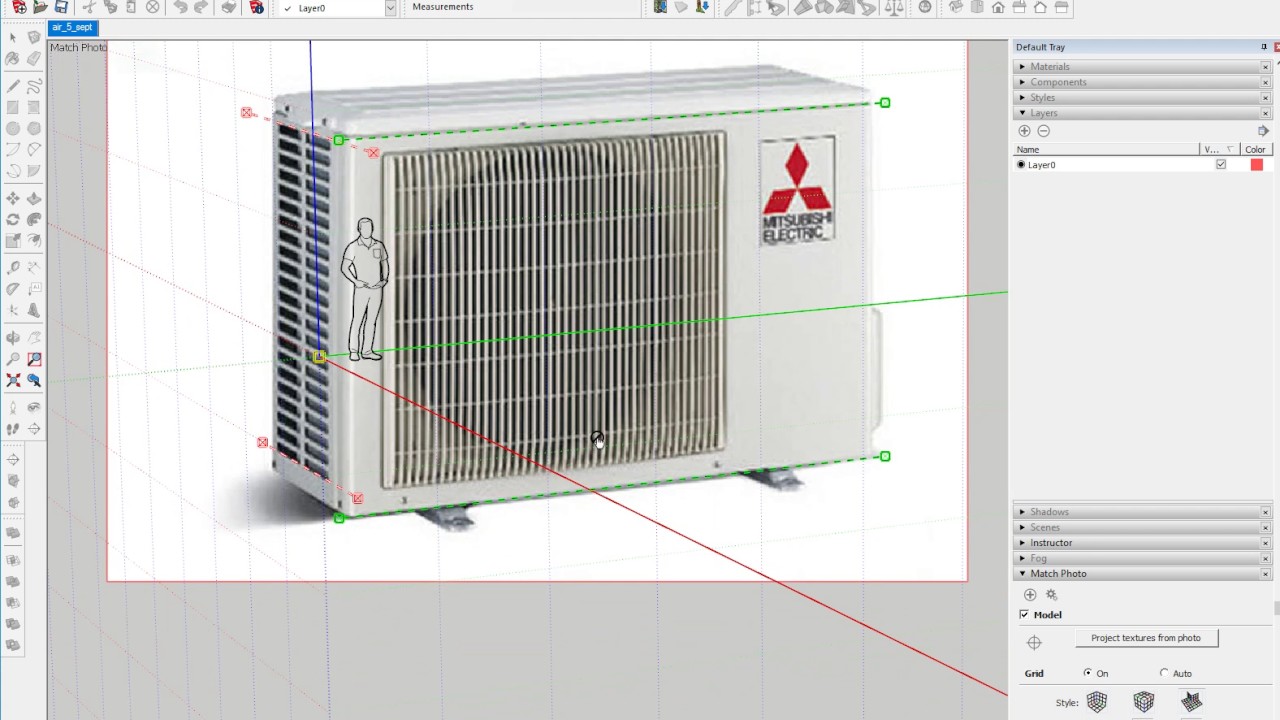1280x720 pixels.
Task: Activate the Zoom Window tool
Action: 34,359
